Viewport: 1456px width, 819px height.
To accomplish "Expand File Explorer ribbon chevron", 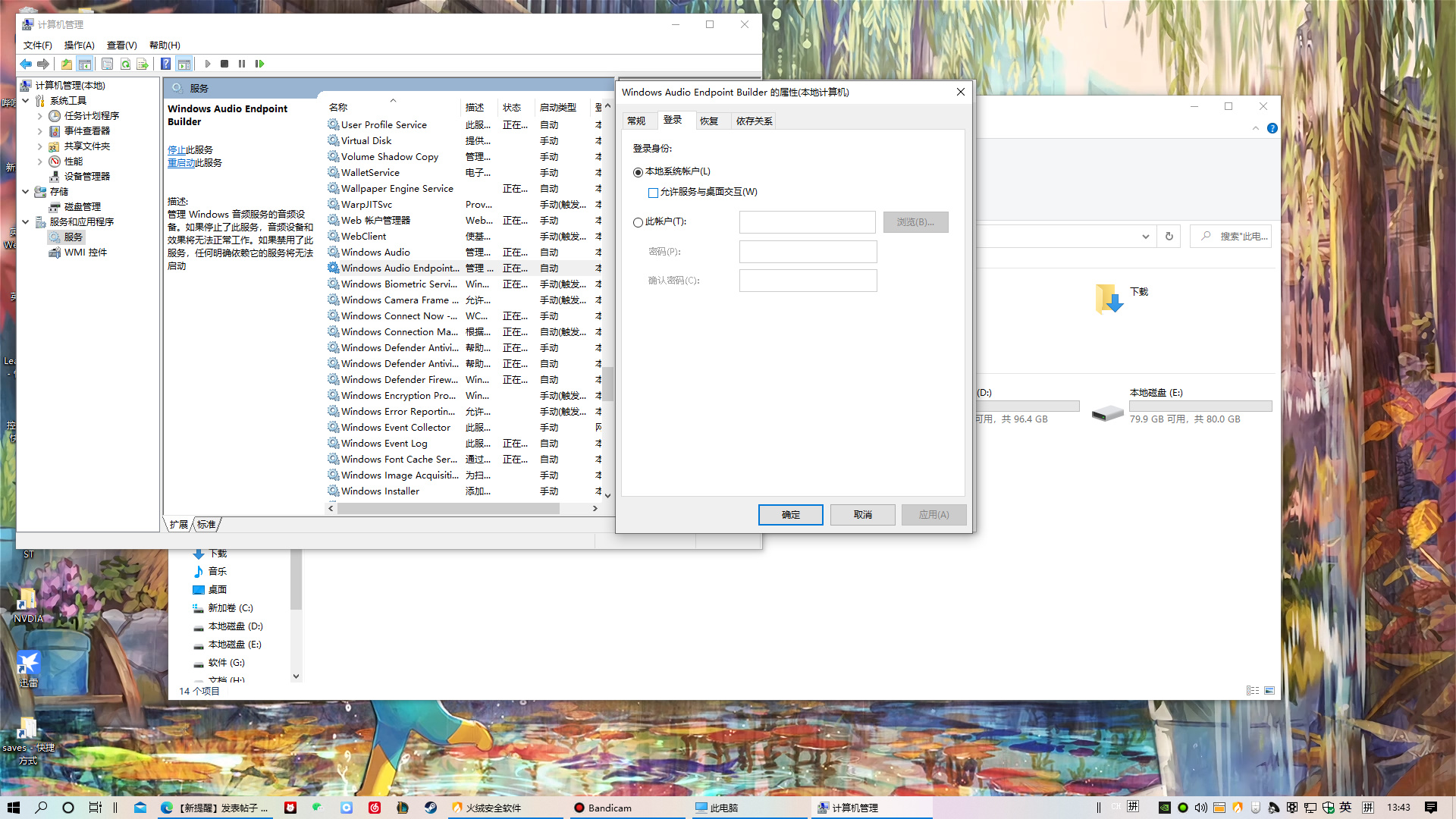I will click(1256, 128).
